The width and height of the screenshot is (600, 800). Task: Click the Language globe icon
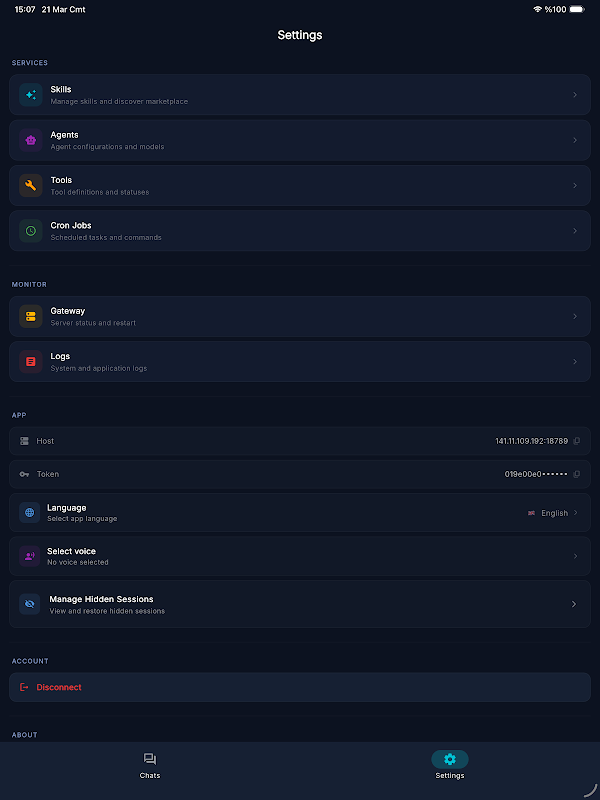click(30, 513)
